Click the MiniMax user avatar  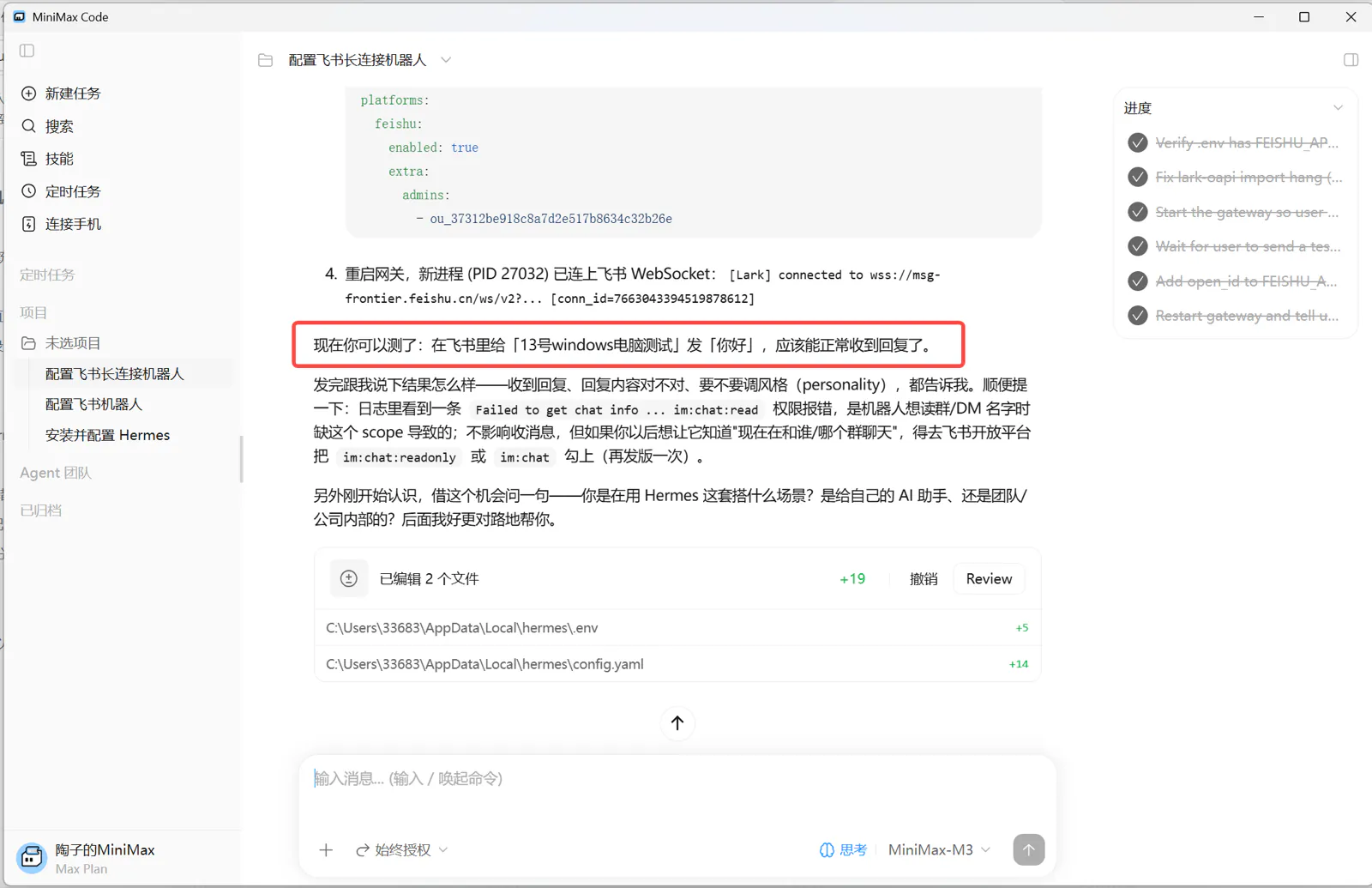(x=32, y=857)
